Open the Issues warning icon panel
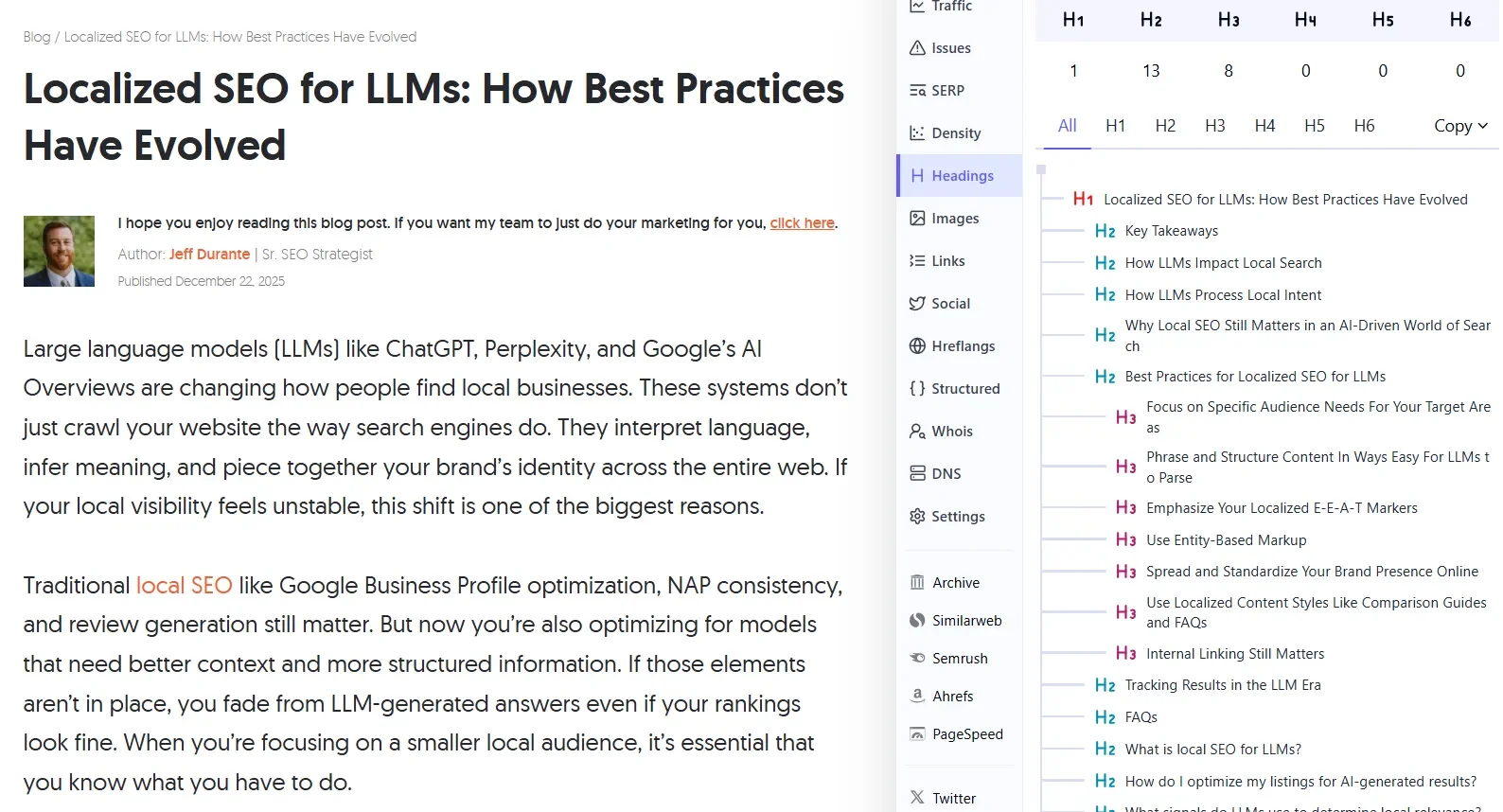 coord(917,48)
